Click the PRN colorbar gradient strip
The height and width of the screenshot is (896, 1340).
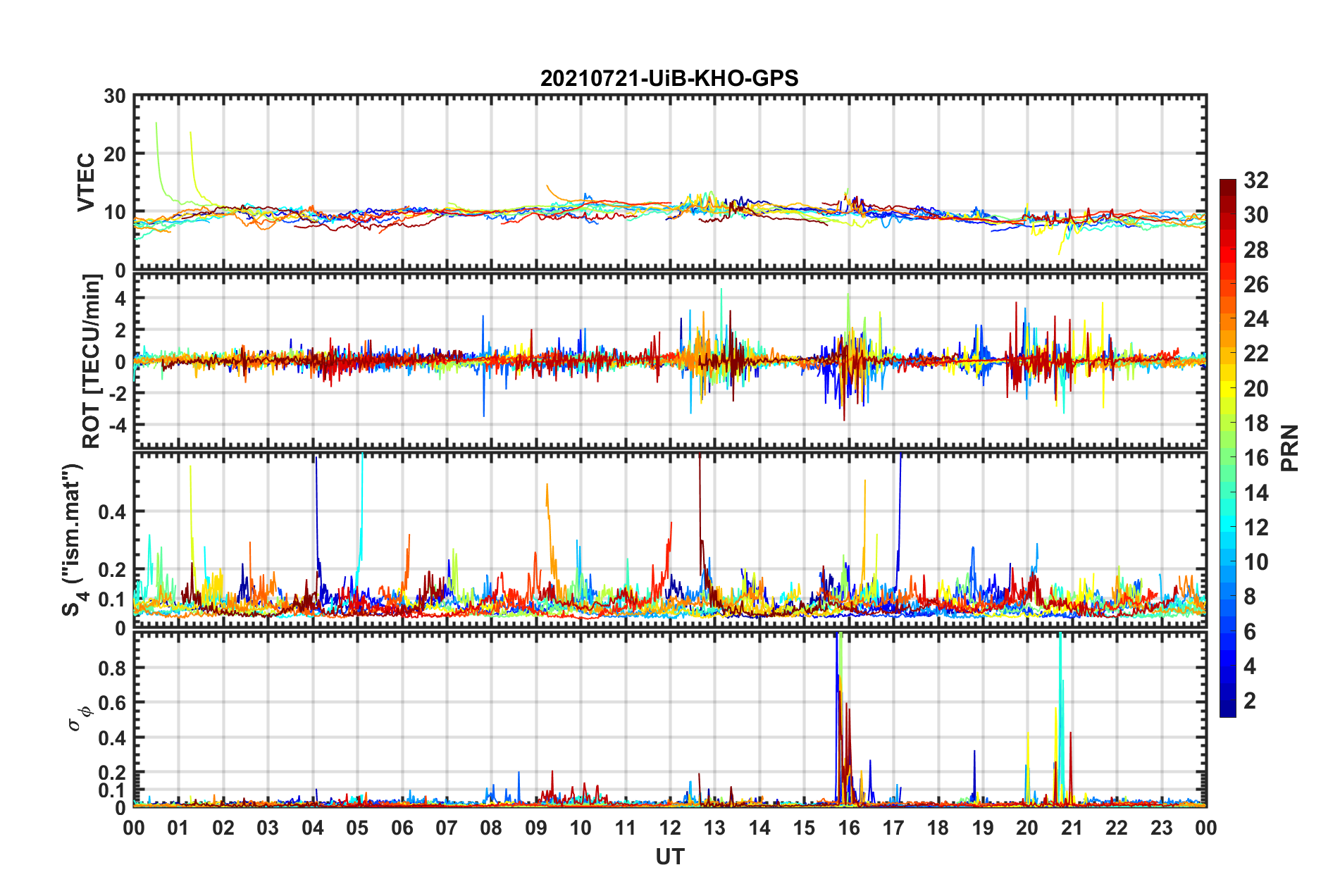tap(1228, 448)
